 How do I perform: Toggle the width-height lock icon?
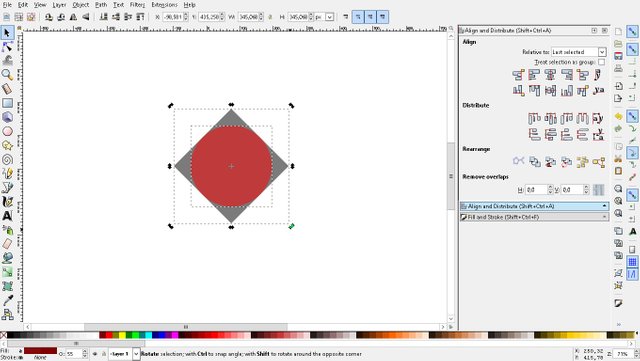[x=270, y=17]
